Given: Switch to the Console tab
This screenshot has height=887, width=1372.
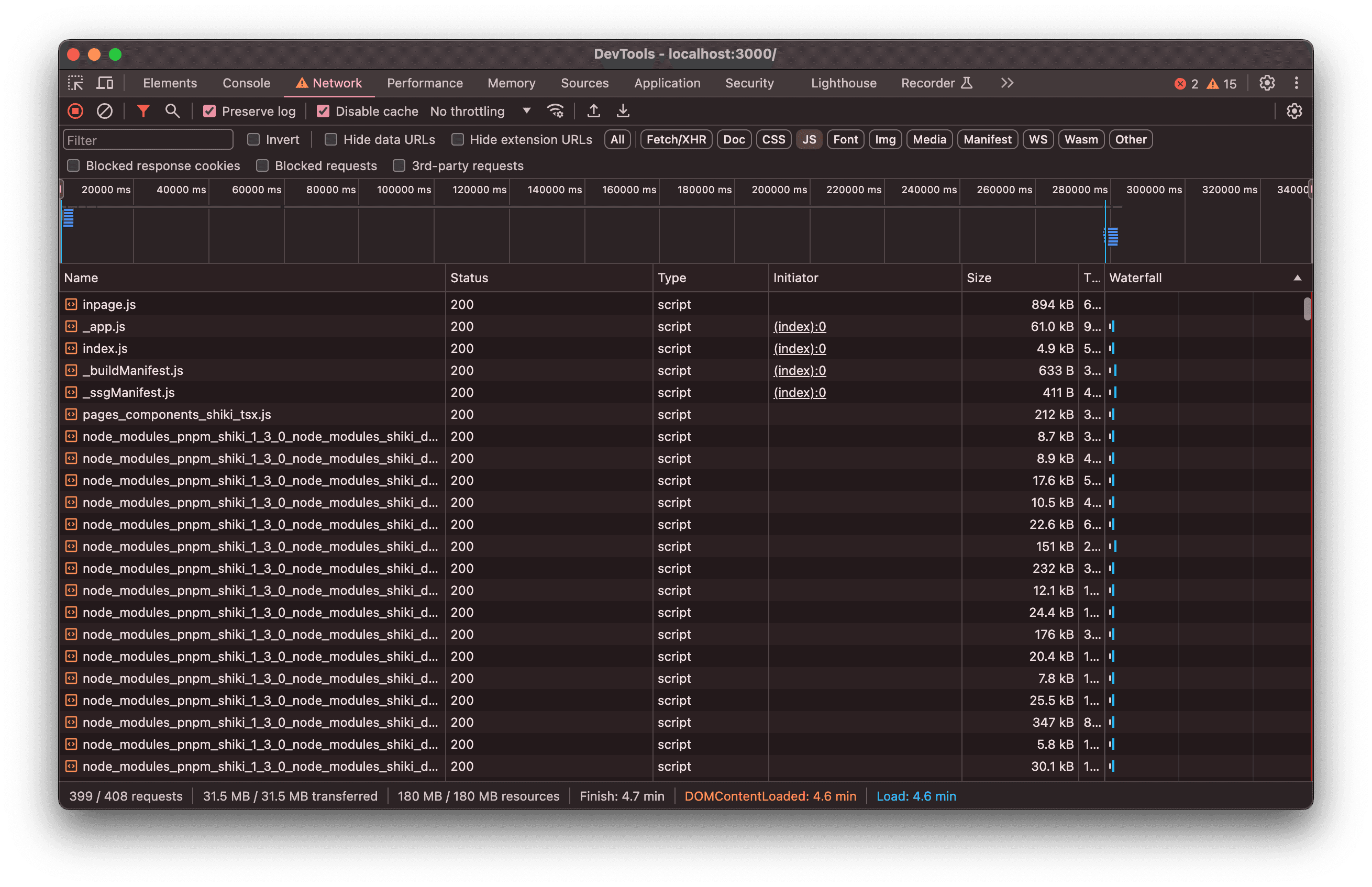Looking at the screenshot, I should (x=247, y=83).
